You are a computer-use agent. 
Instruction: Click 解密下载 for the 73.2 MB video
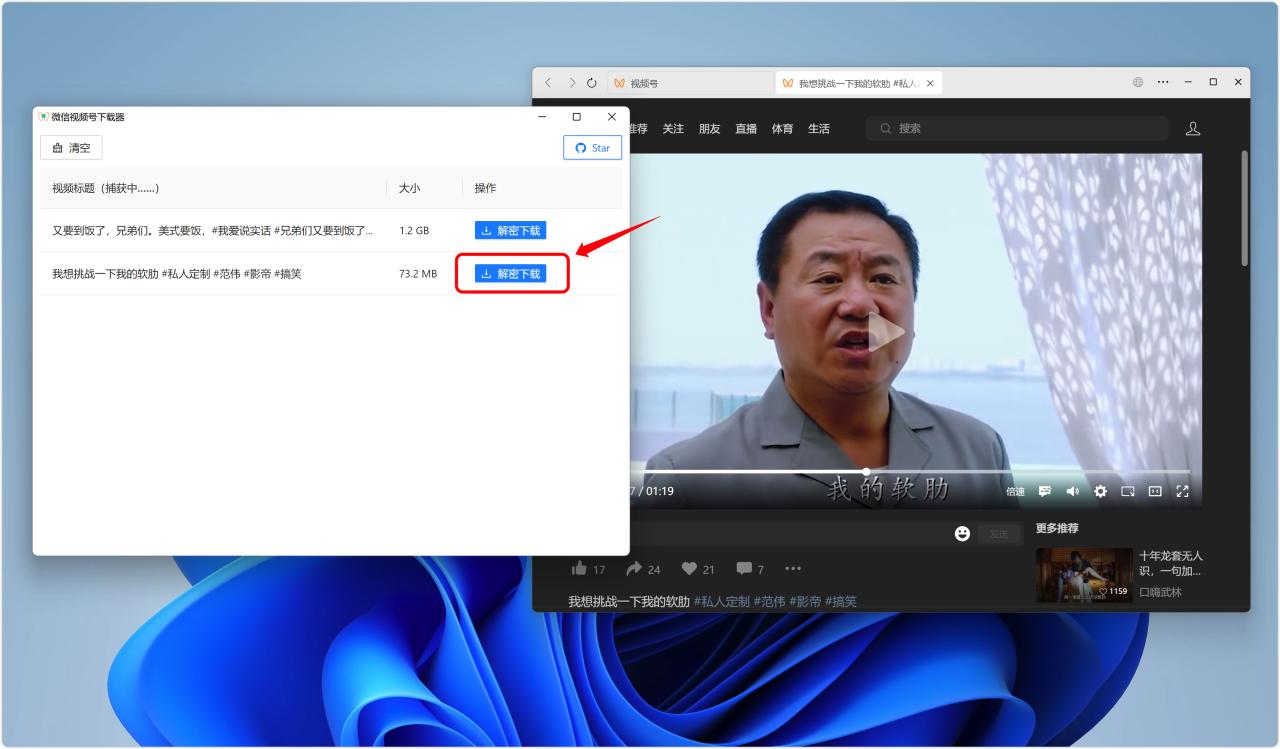(x=510, y=274)
